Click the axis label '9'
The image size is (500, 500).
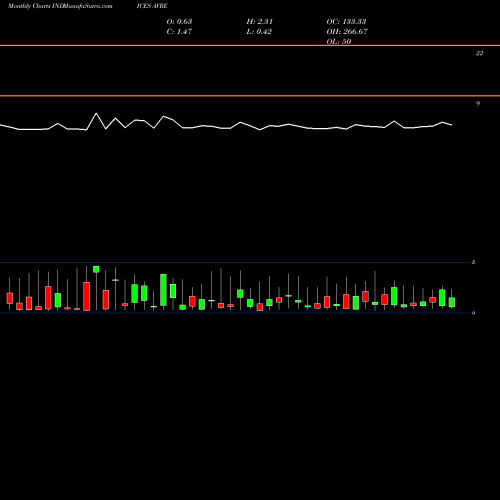[478, 103]
